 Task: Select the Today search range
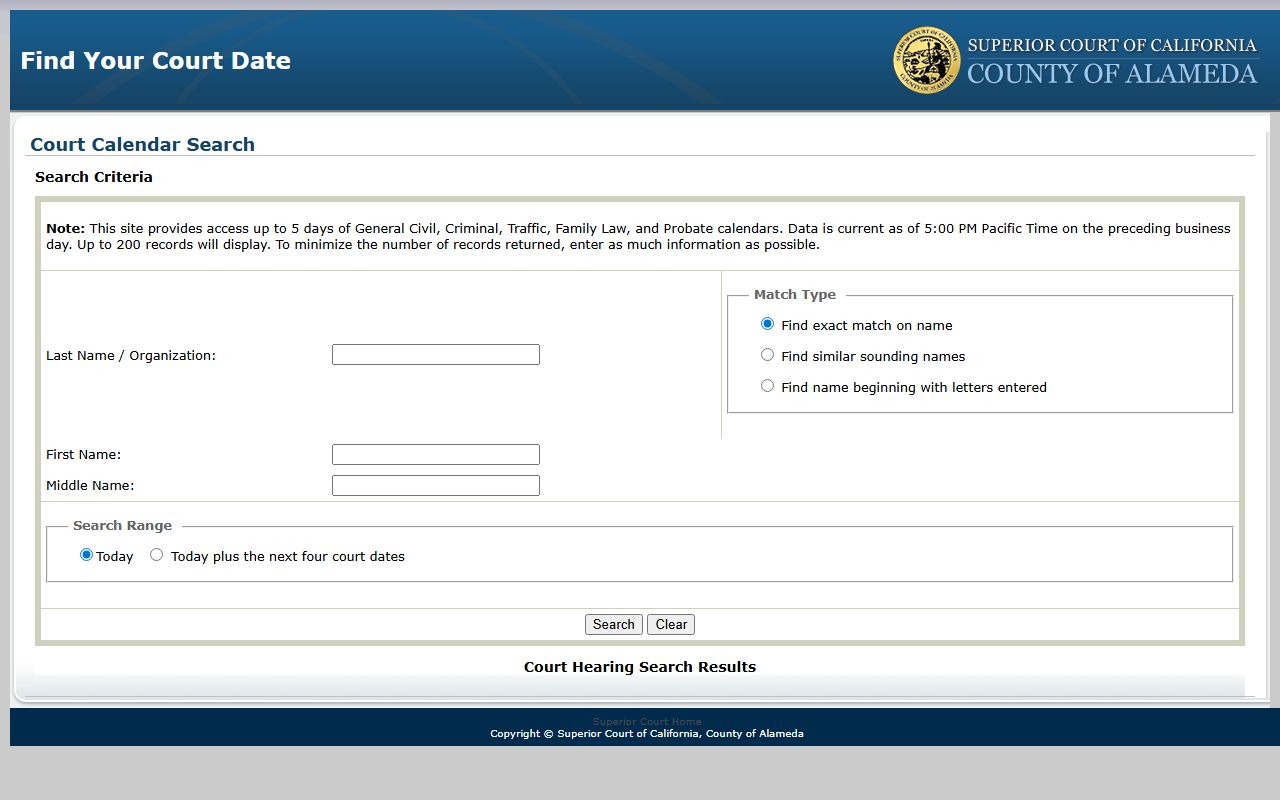(x=86, y=555)
